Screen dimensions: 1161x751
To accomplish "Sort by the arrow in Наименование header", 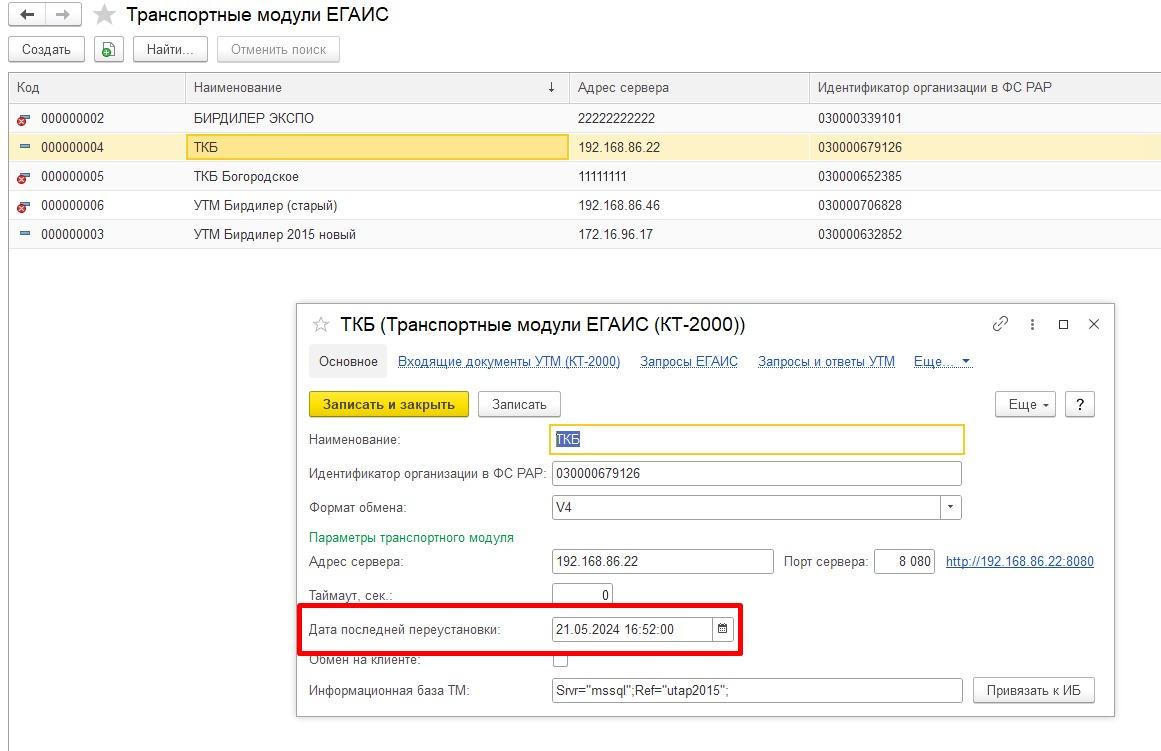I will [551, 87].
